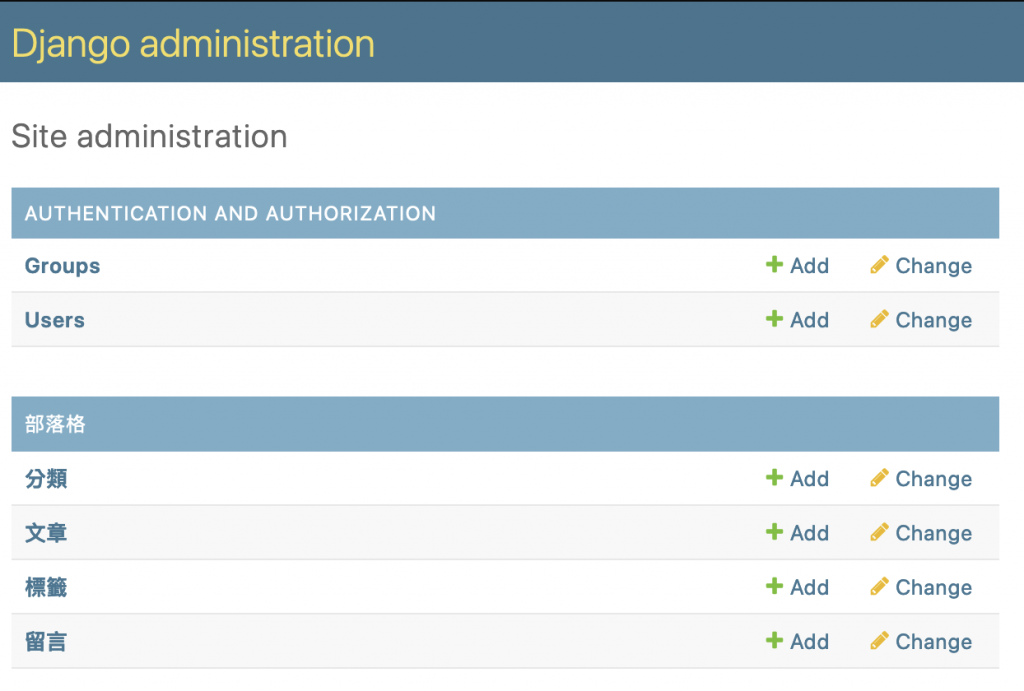Open the 標籤 model link
The image size is (1024, 691).
pyautogui.click(x=46, y=587)
